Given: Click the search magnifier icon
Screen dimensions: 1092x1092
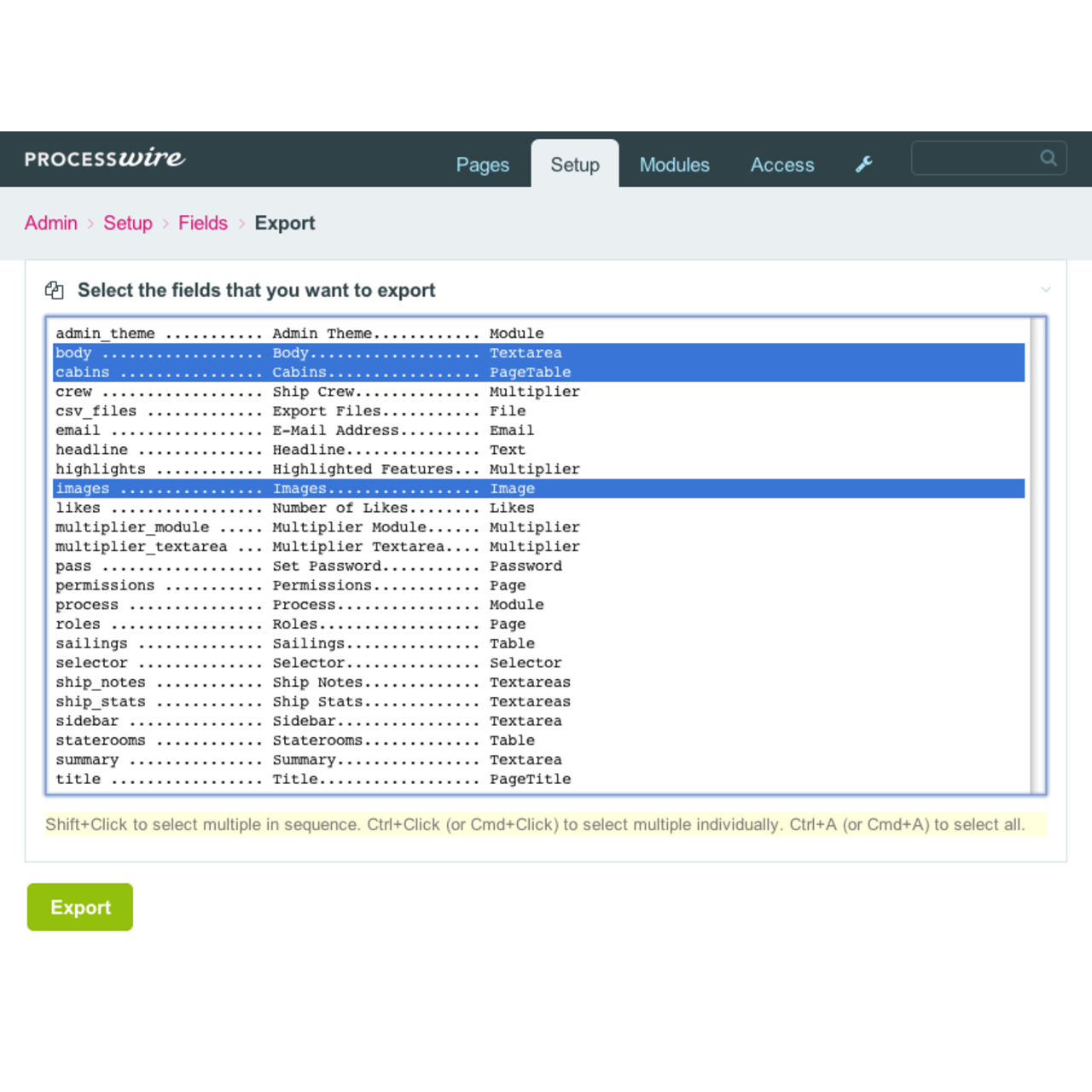Looking at the screenshot, I should [x=1048, y=158].
